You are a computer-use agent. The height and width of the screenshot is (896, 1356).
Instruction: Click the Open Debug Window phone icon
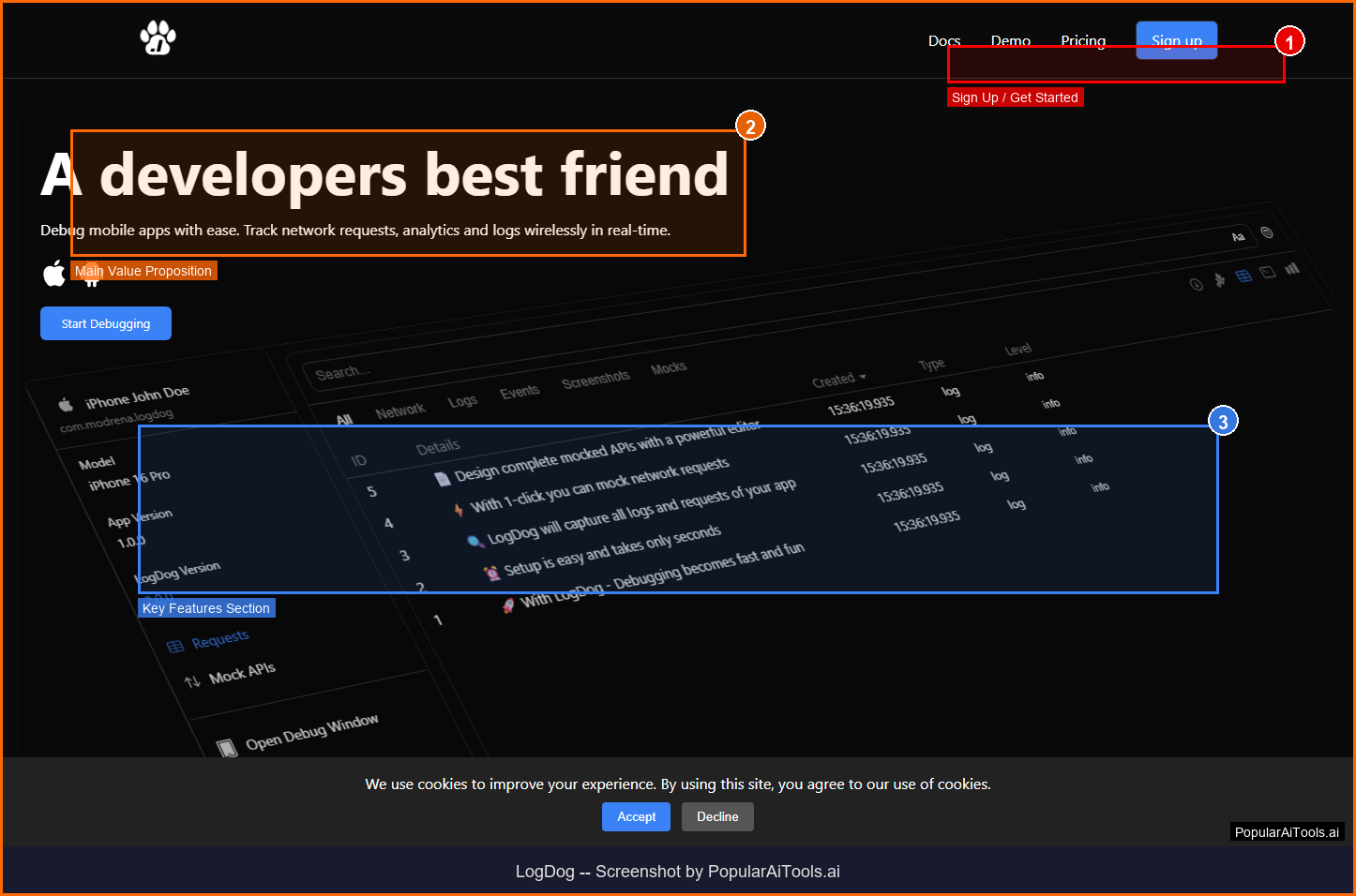tap(227, 748)
